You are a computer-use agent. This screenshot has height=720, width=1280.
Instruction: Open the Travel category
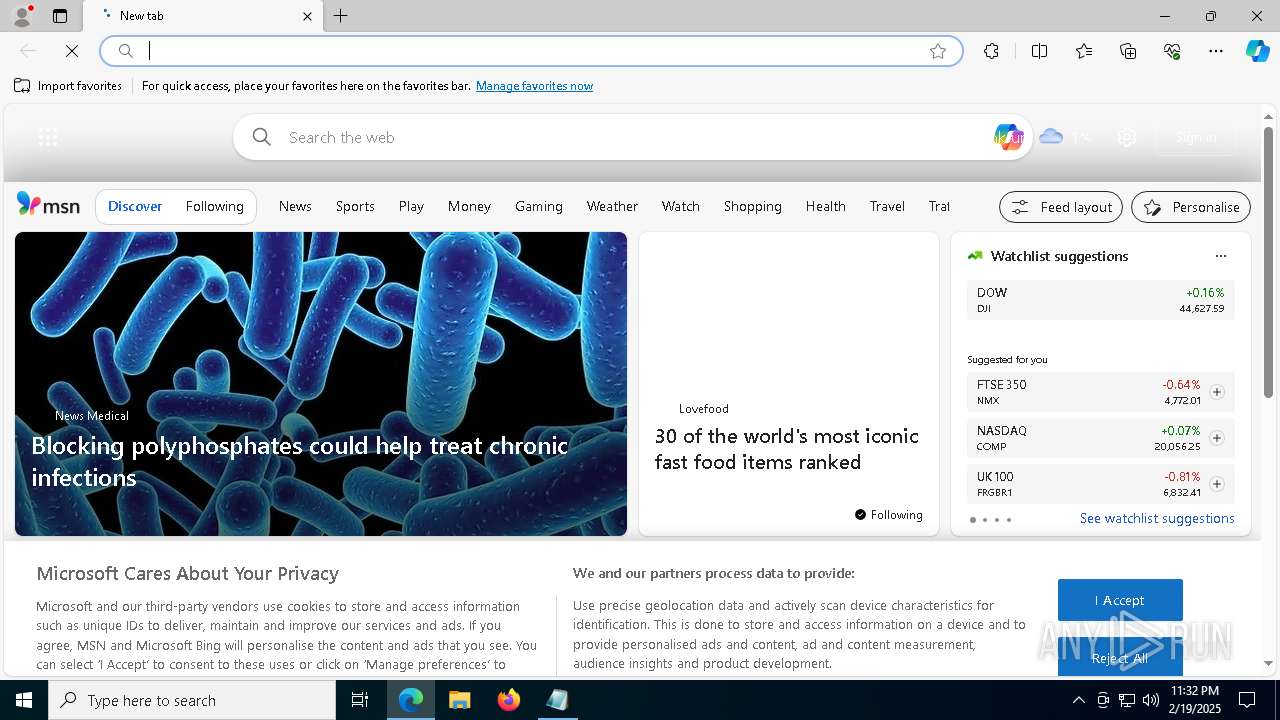887,206
